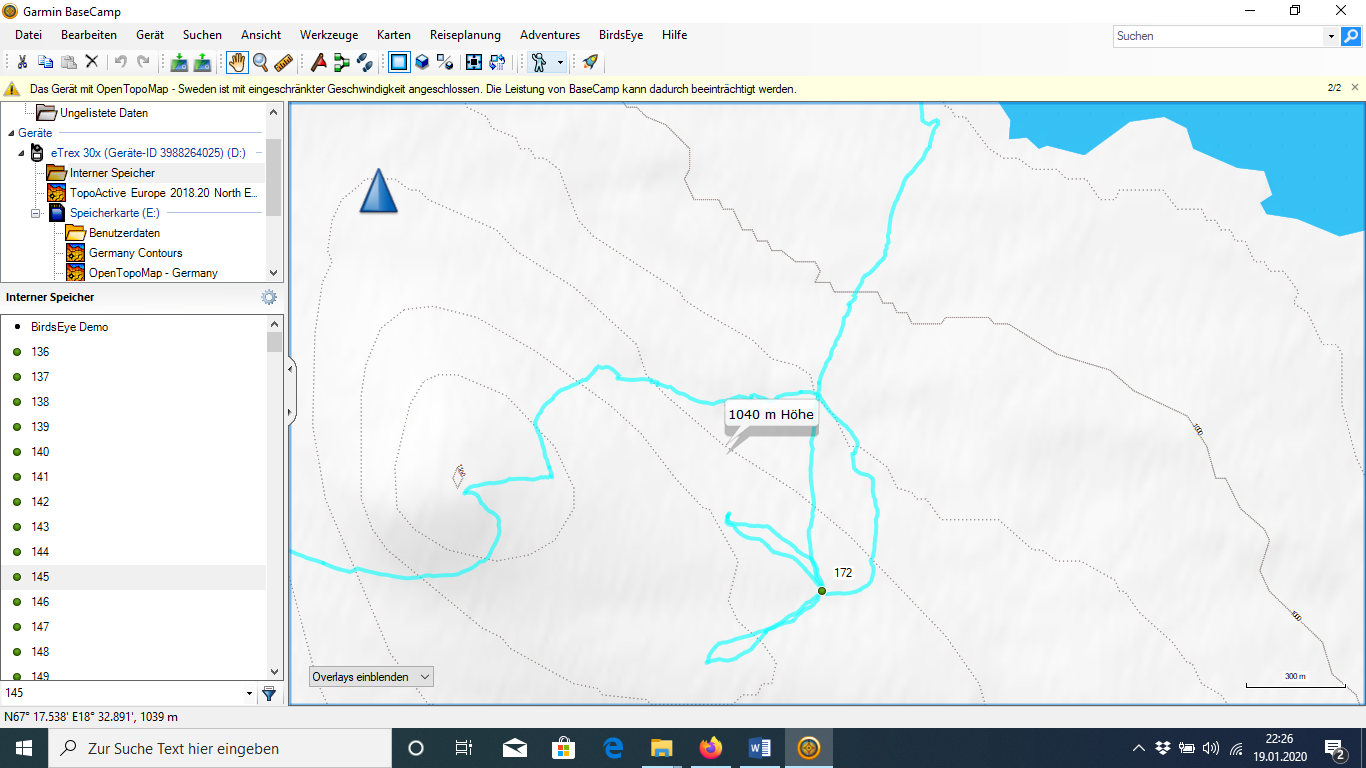Switch to 2D map view icon
Screen dimensions: 1366x768
pos(399,62)
